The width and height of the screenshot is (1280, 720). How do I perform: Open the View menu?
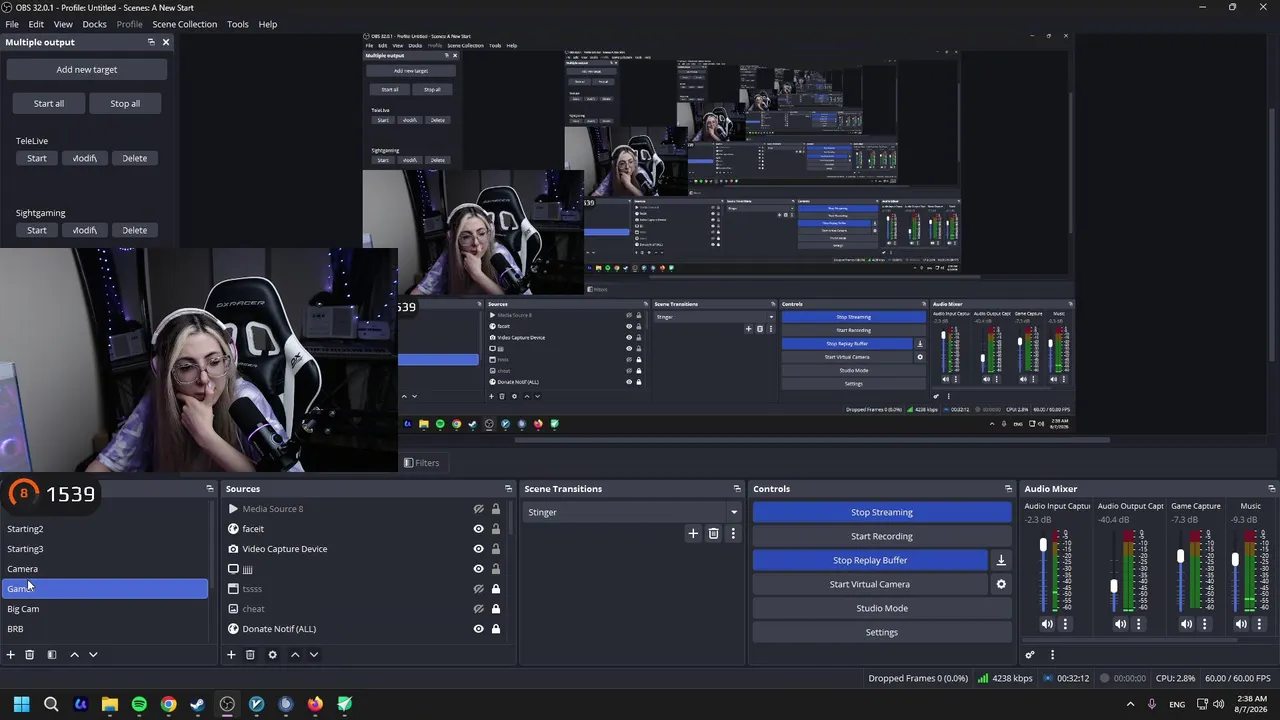63,24
